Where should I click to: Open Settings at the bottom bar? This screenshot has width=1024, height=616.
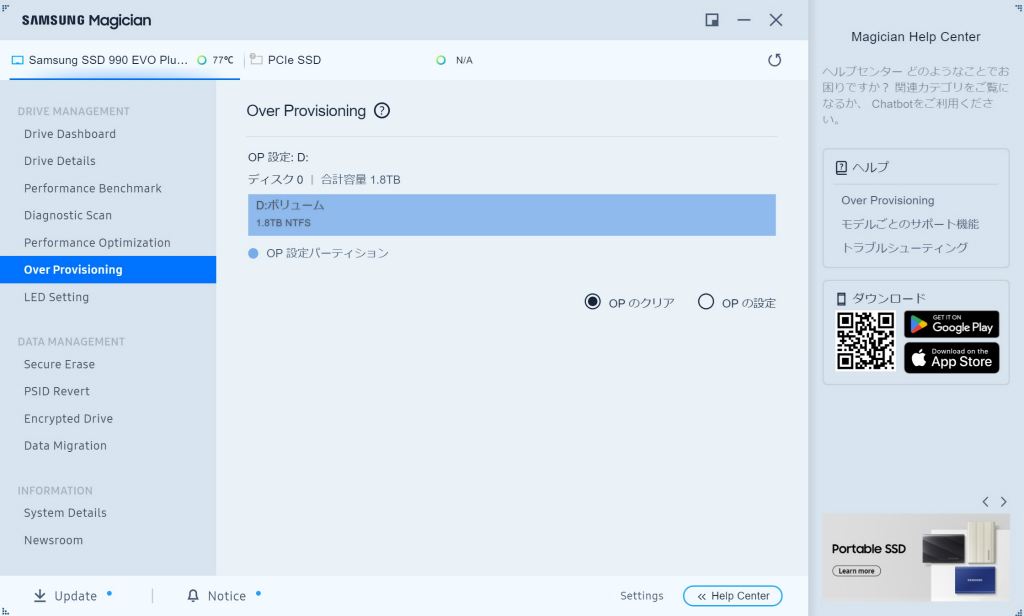click(x=641, y=596)
